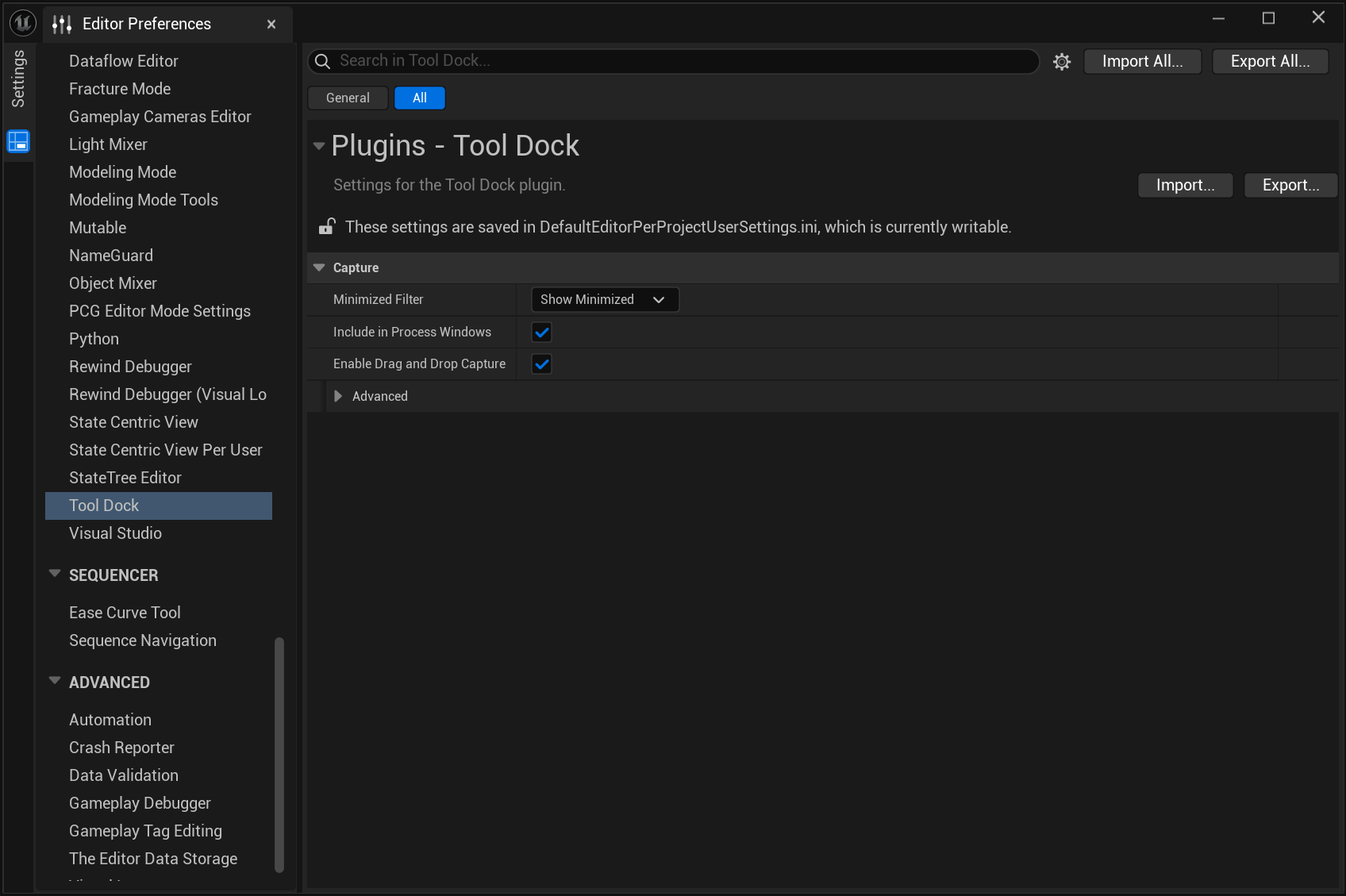
Task: Click the search magnifier icon
Action: point(322,61)
